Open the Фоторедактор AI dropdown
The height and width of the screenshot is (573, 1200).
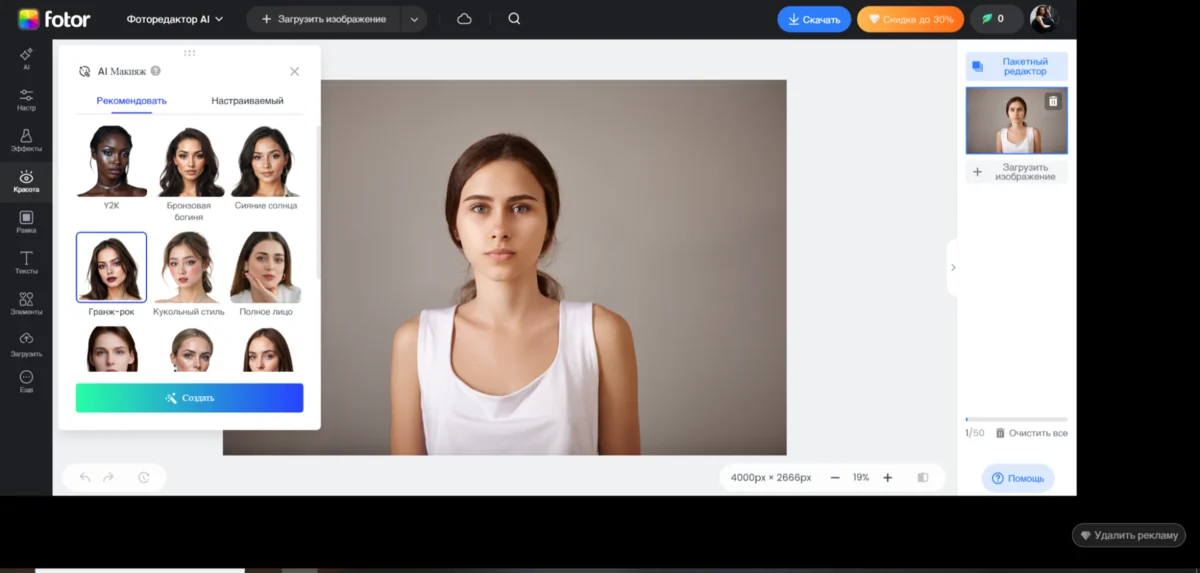coord(175,19)
